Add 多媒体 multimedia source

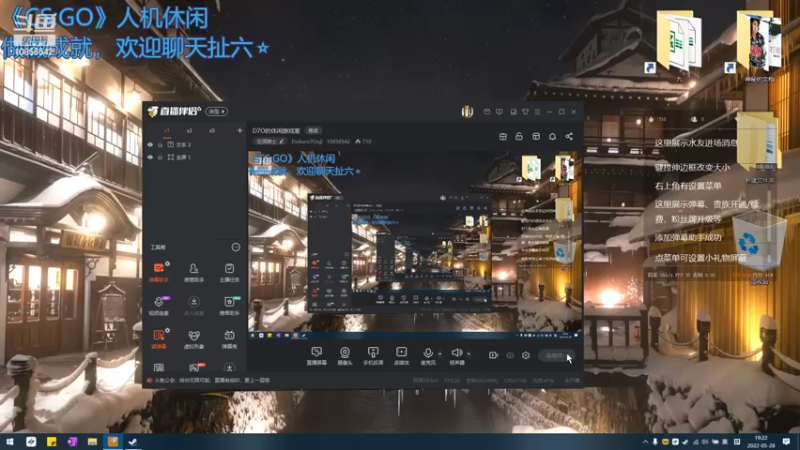402,356
